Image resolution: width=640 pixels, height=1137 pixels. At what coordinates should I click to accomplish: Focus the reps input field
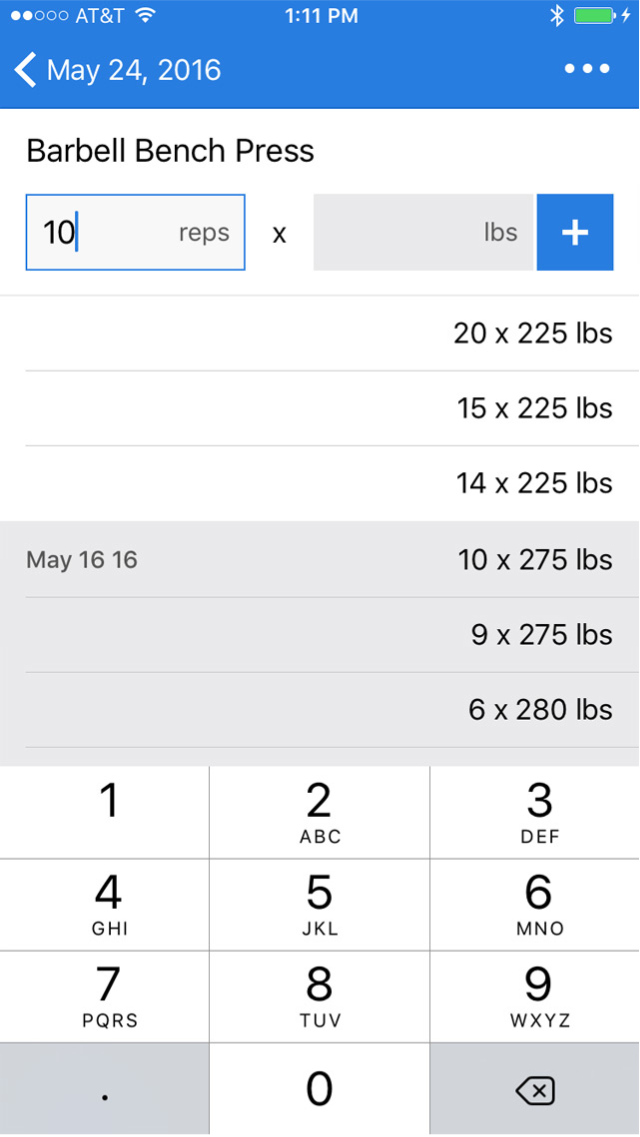135,232
